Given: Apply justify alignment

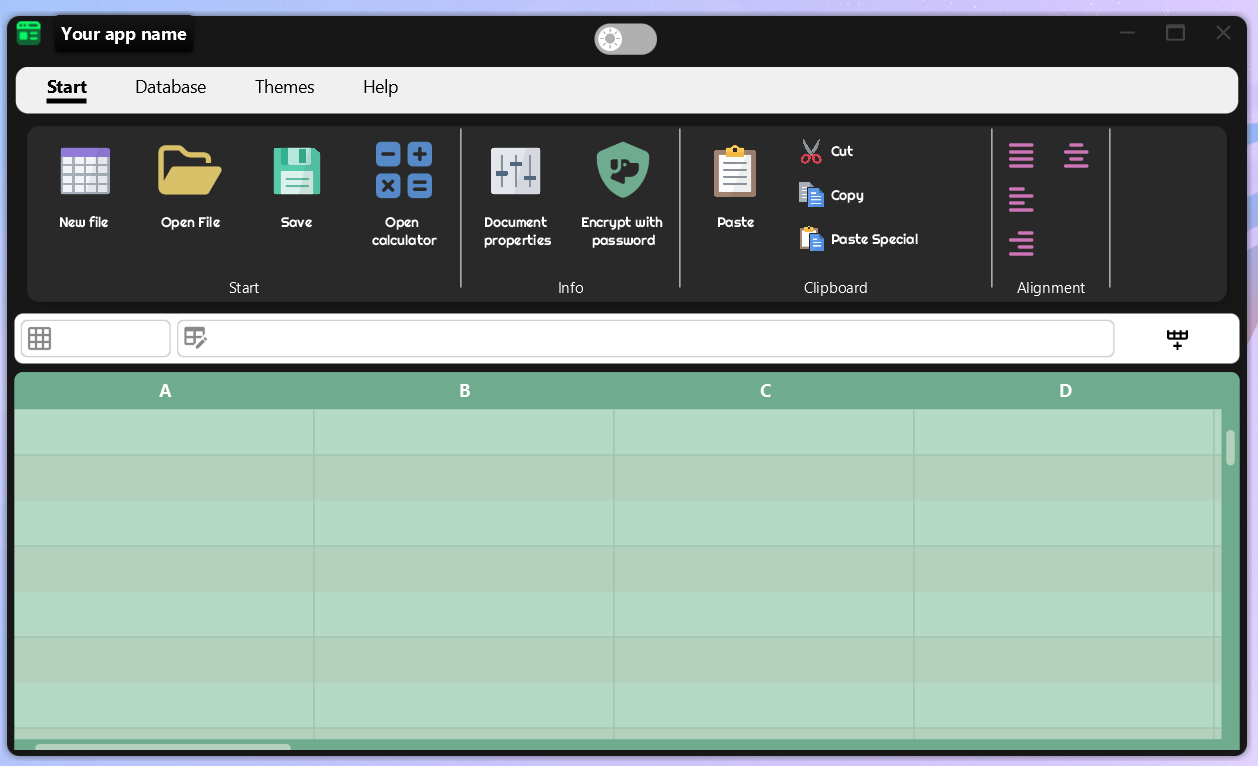Looking at the screenshot, I should click(x=1021, y=156).
